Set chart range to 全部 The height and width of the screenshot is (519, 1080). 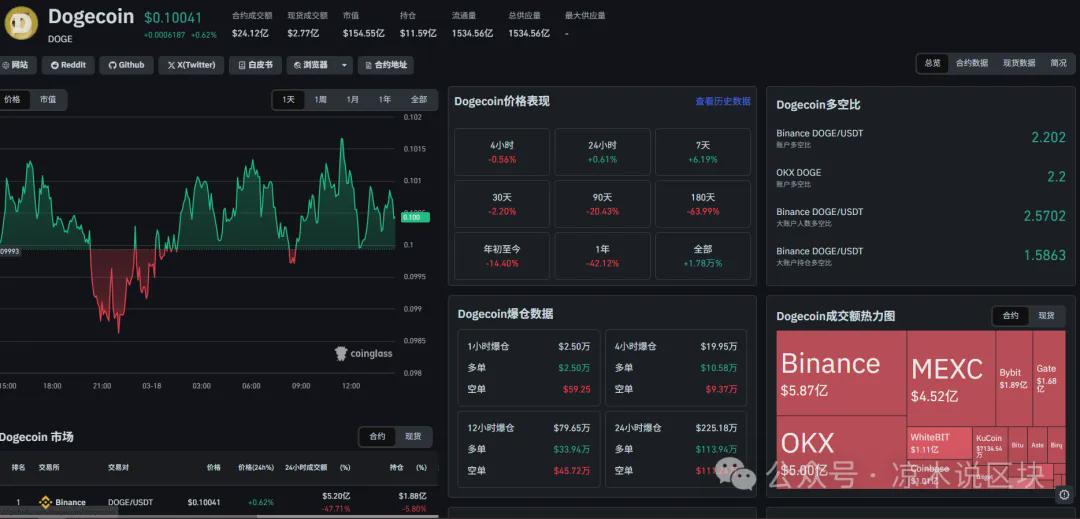coord(419,100)
